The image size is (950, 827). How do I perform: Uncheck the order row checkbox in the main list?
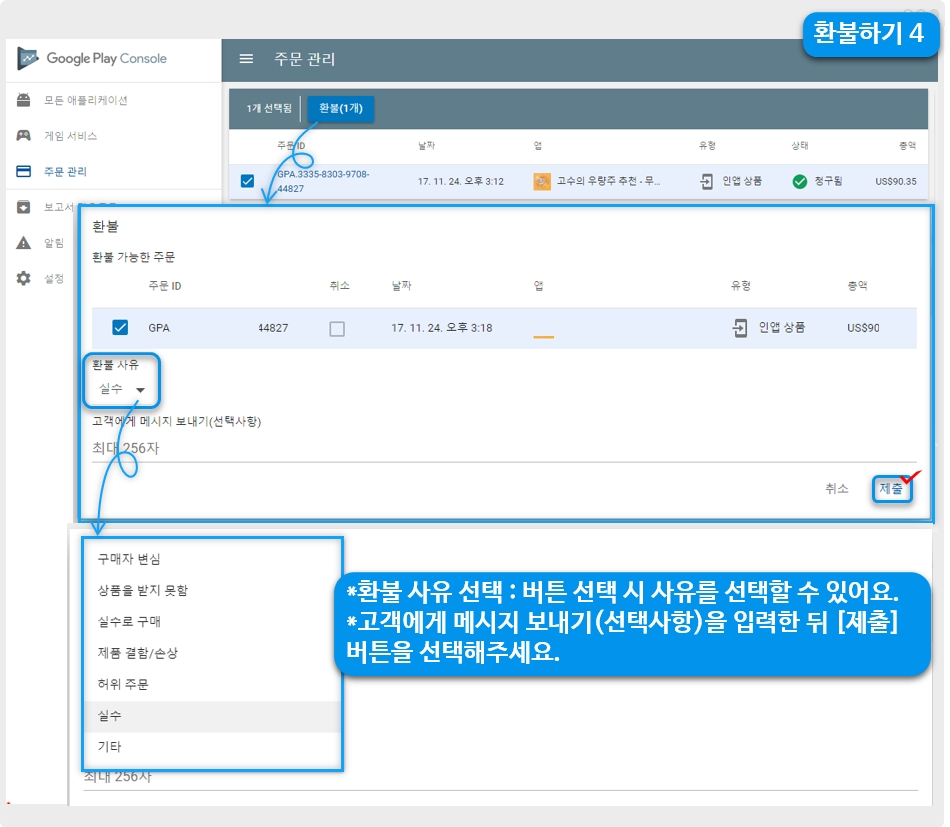tap(247, 182)
